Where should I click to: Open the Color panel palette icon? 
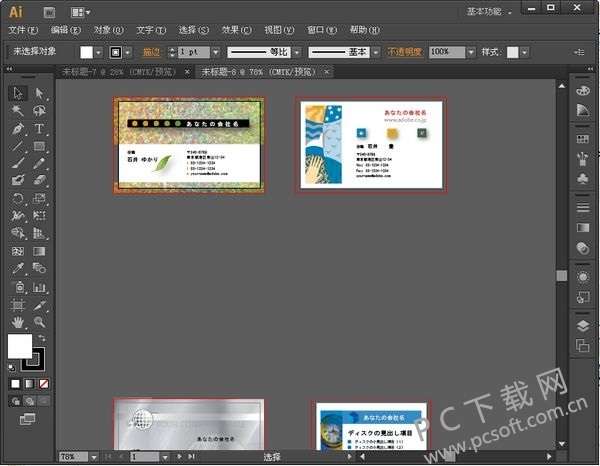click(x=583, y=91)
